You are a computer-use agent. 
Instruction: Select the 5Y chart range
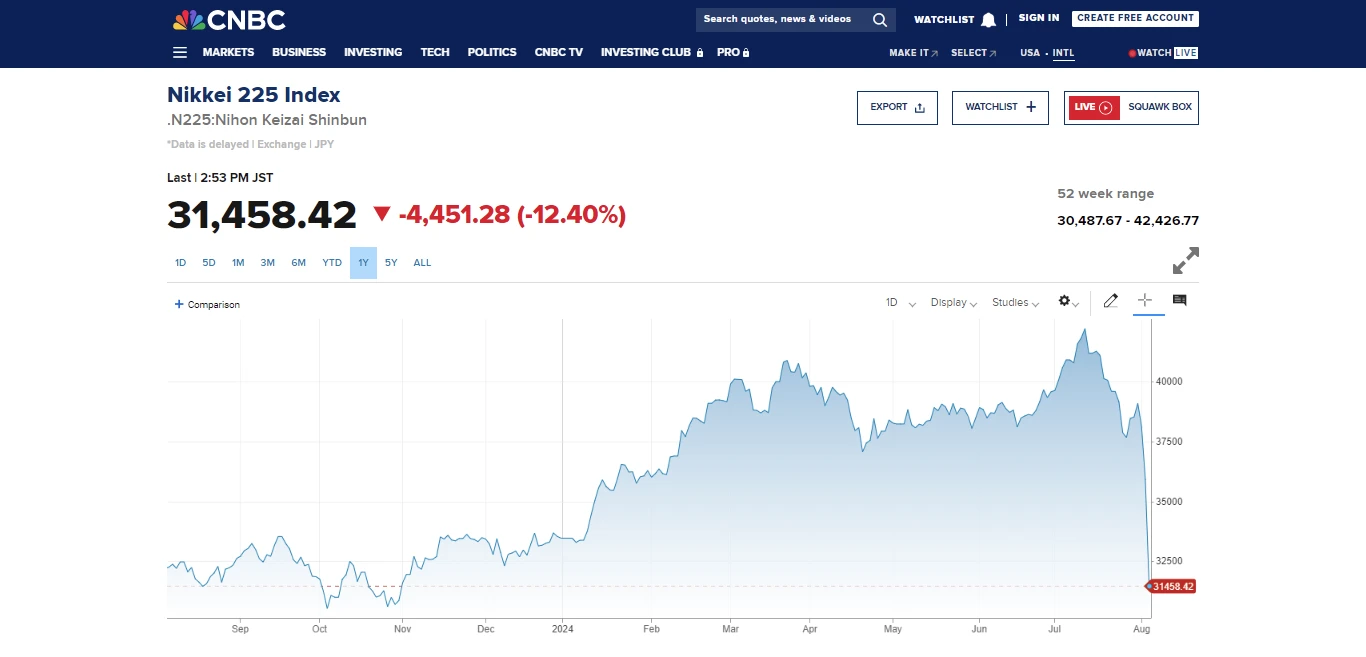(391, 263)
